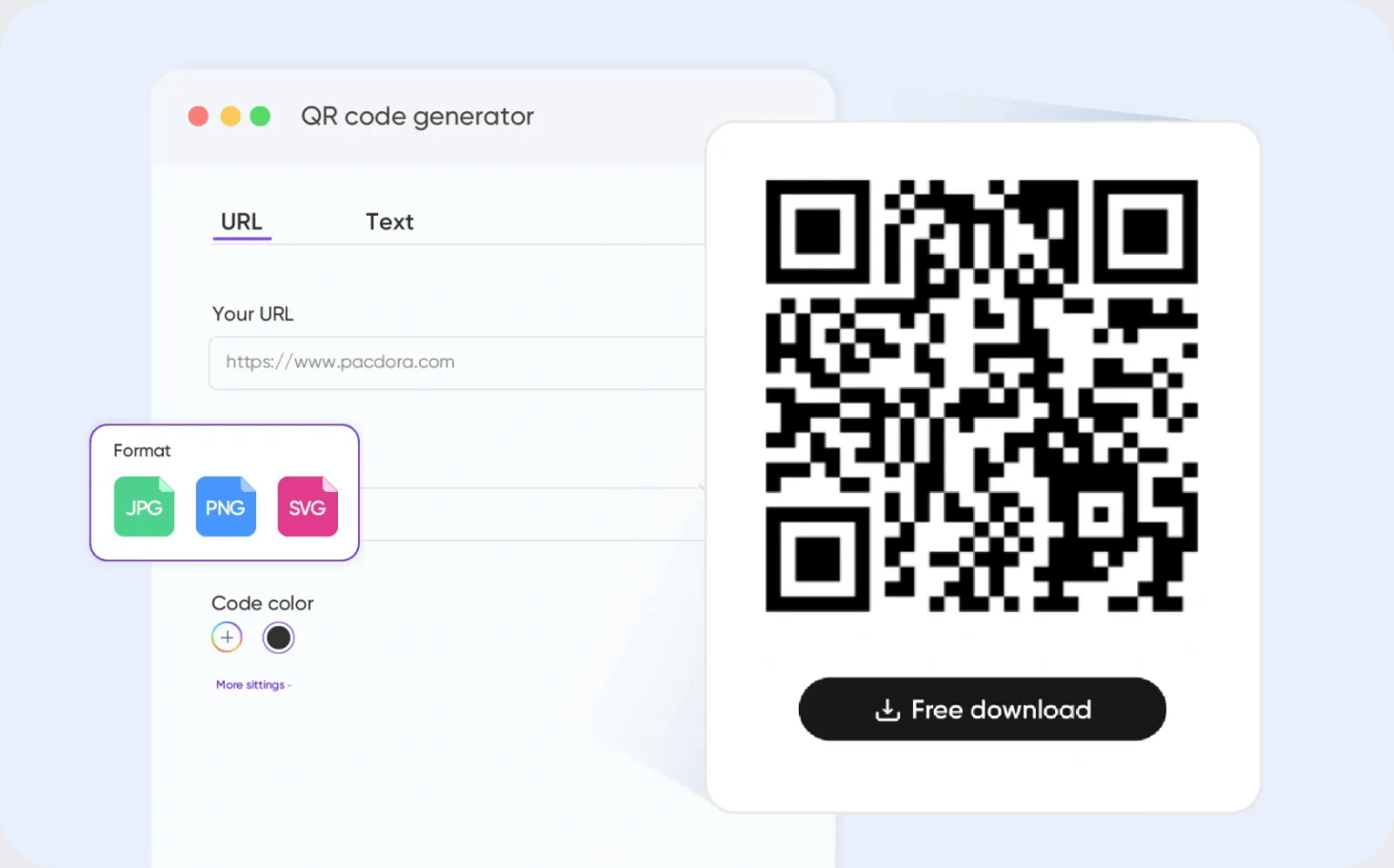The image size is (1394, 868).
Task: Click the QR code generator title
Action: click(x=417, y=116)
